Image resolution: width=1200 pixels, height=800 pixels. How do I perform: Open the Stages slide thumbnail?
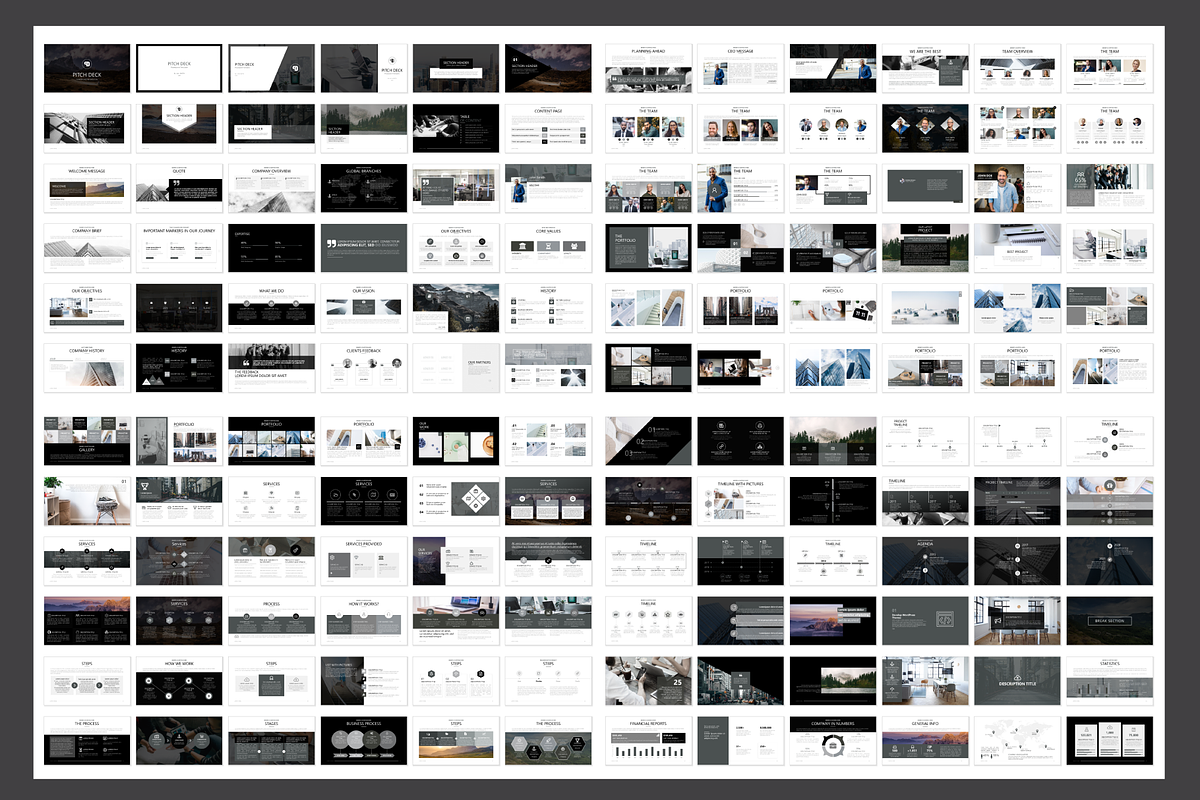(271, 741)
